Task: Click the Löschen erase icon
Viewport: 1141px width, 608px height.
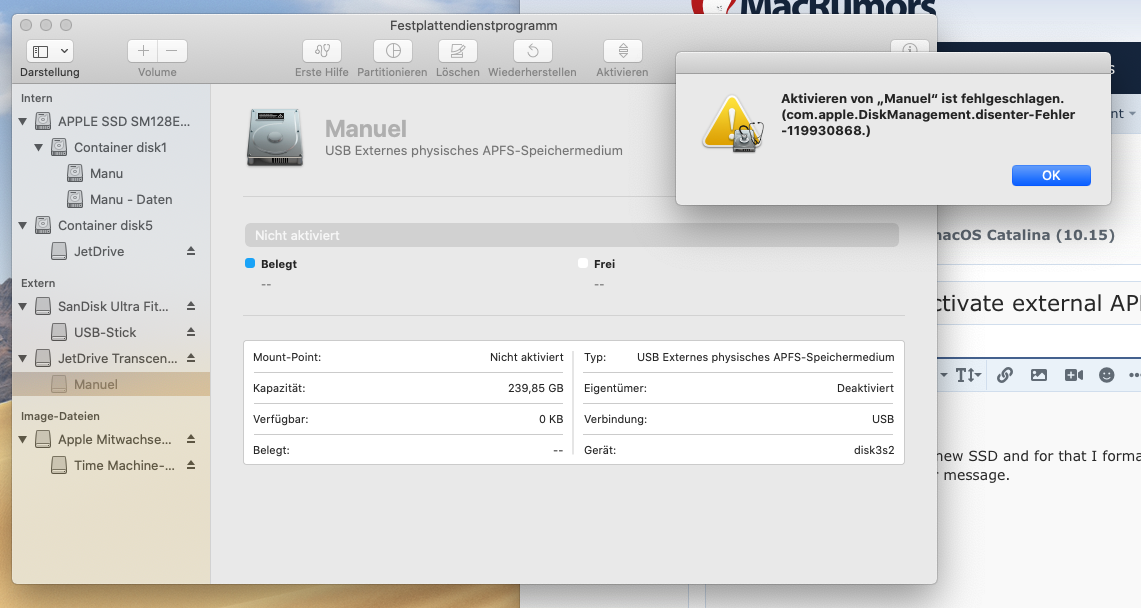Action: (x=458, y=51)
